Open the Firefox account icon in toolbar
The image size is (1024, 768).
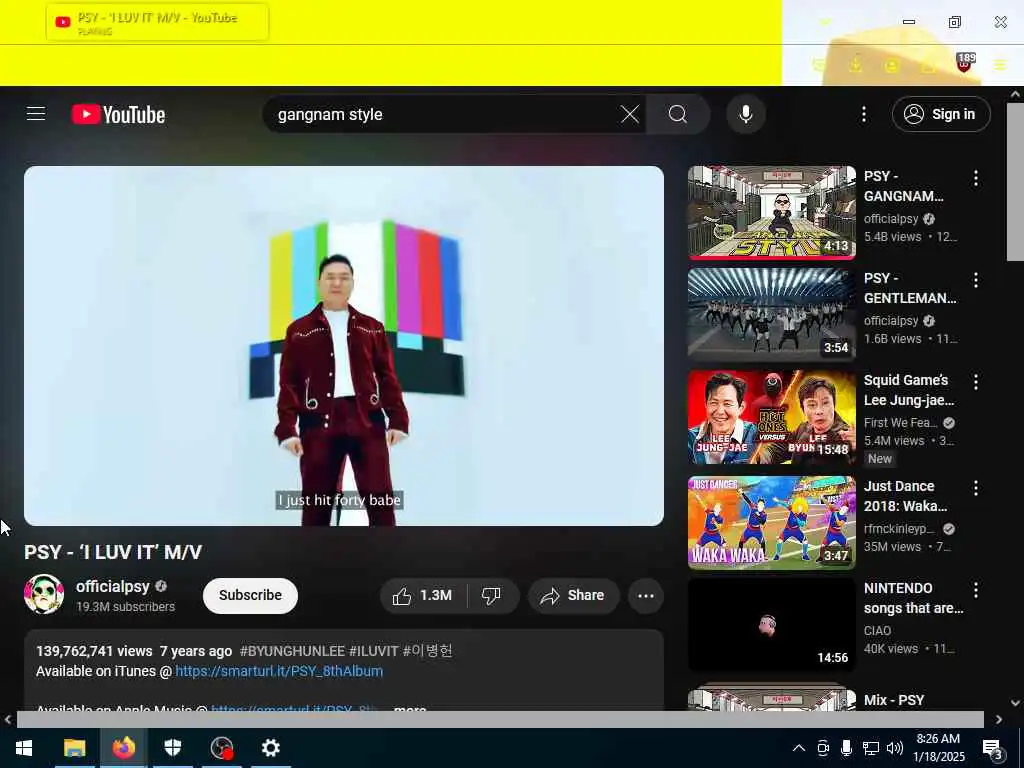[891, 65]
